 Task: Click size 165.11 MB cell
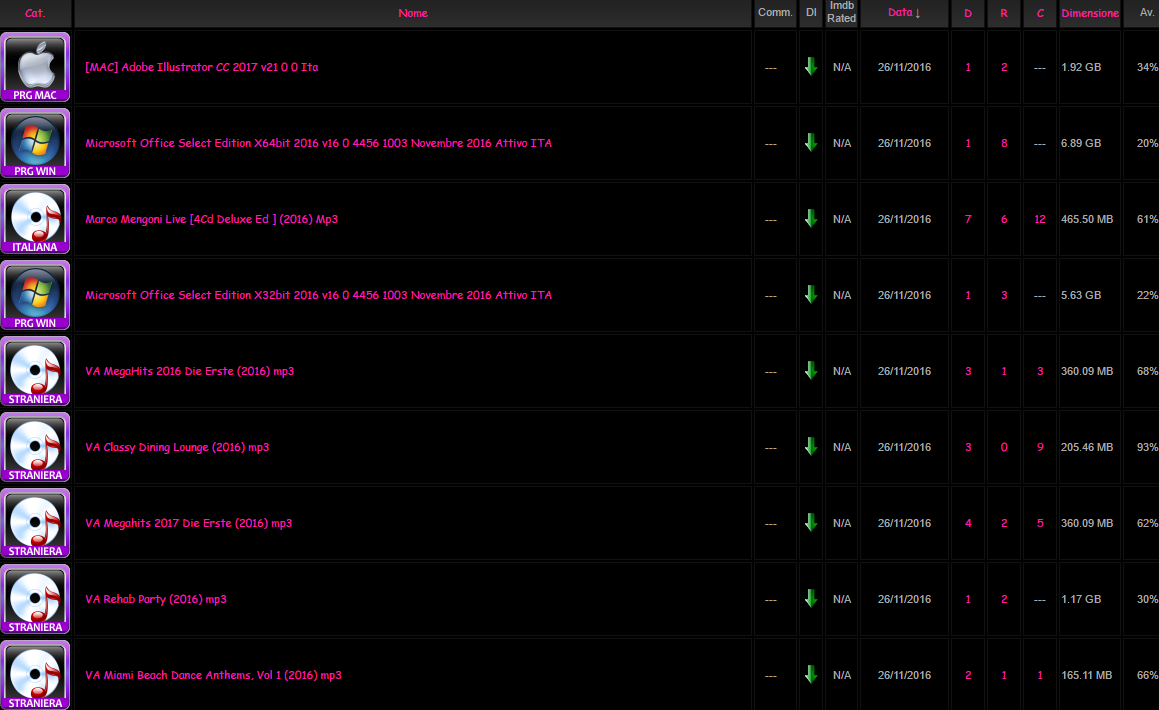[1087, 675]
